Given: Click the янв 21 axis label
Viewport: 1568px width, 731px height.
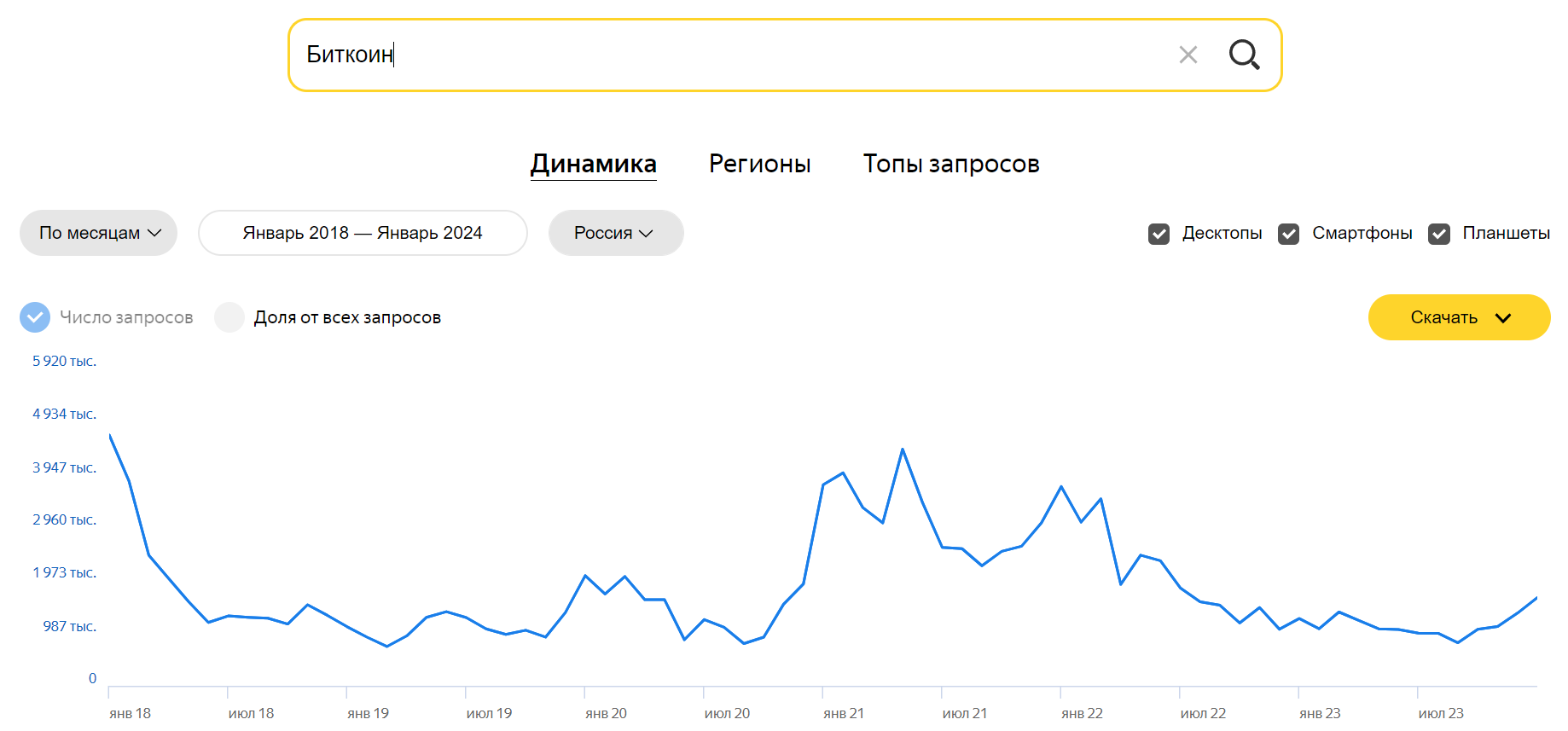Looking at the screenshot, I should (x=843, y=713).
